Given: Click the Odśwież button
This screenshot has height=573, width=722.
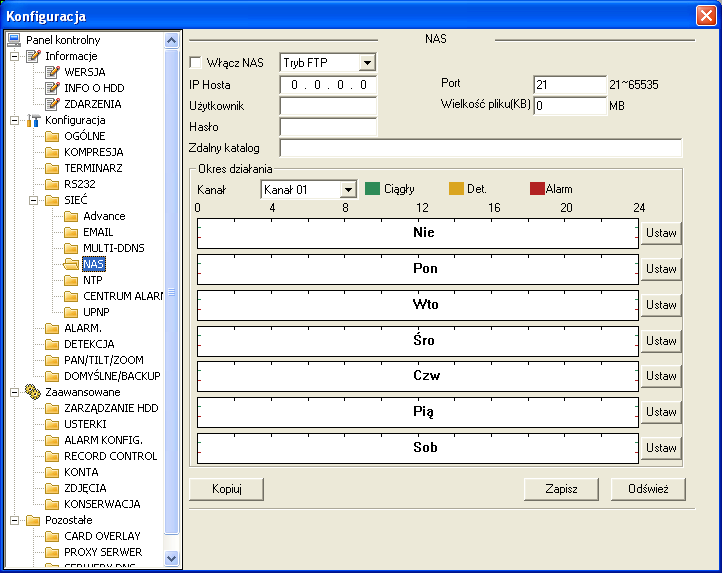Looking at the screenshot, I should (x=648, y=489).
